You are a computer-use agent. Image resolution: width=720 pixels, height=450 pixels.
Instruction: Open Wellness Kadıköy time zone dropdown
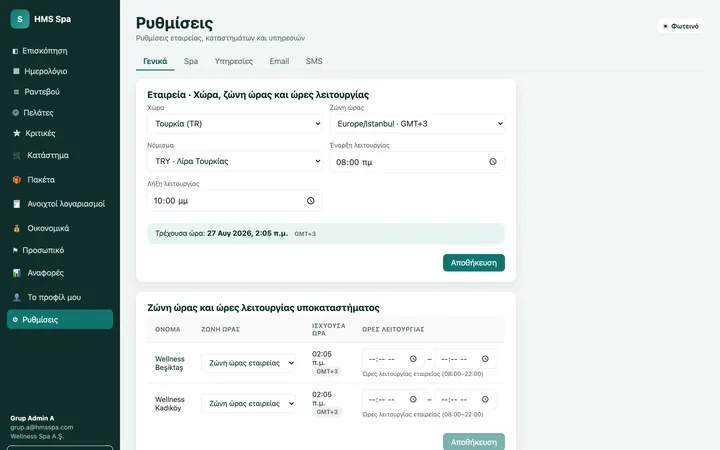248,403
